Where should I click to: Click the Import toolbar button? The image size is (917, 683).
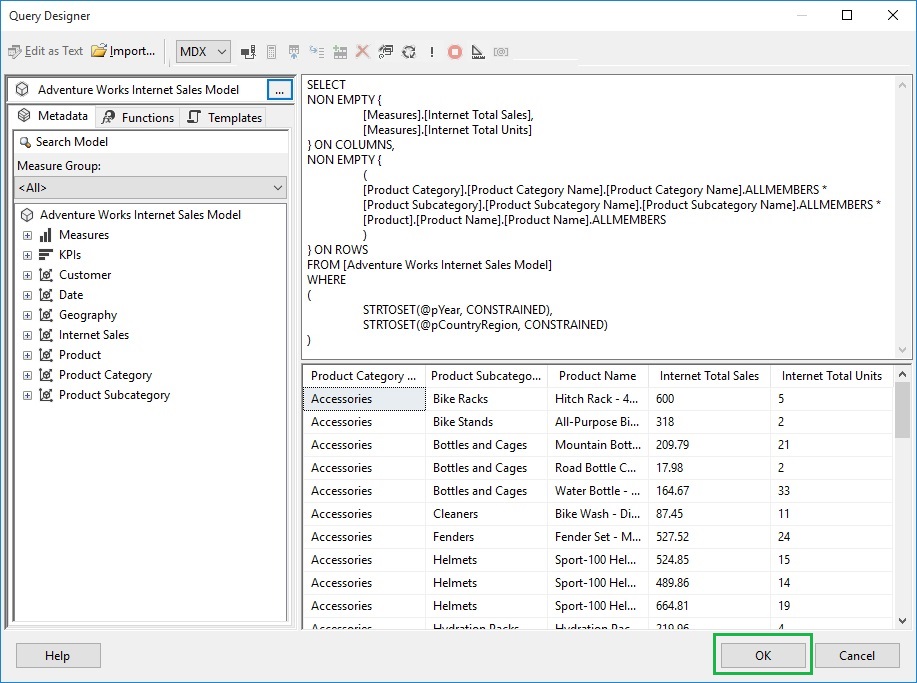coord(123,51)
